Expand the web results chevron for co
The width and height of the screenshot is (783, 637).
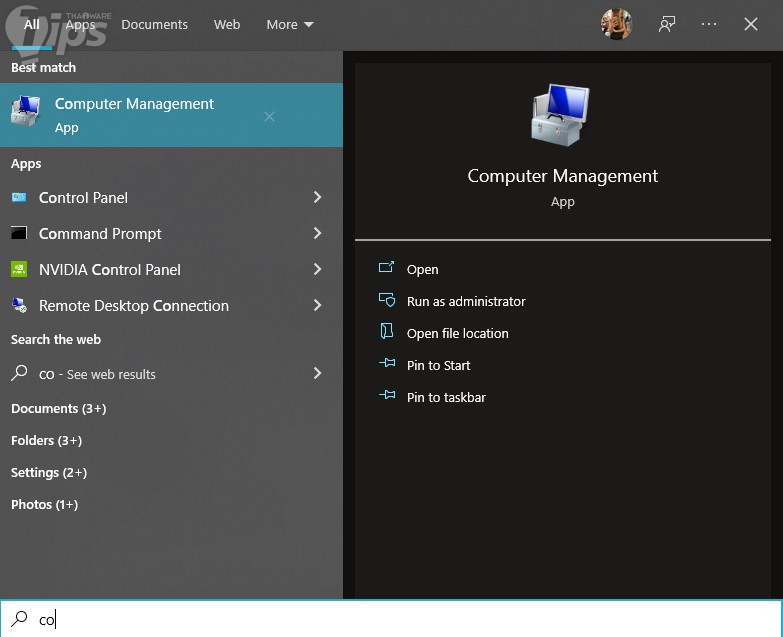(x=317, y=373)
